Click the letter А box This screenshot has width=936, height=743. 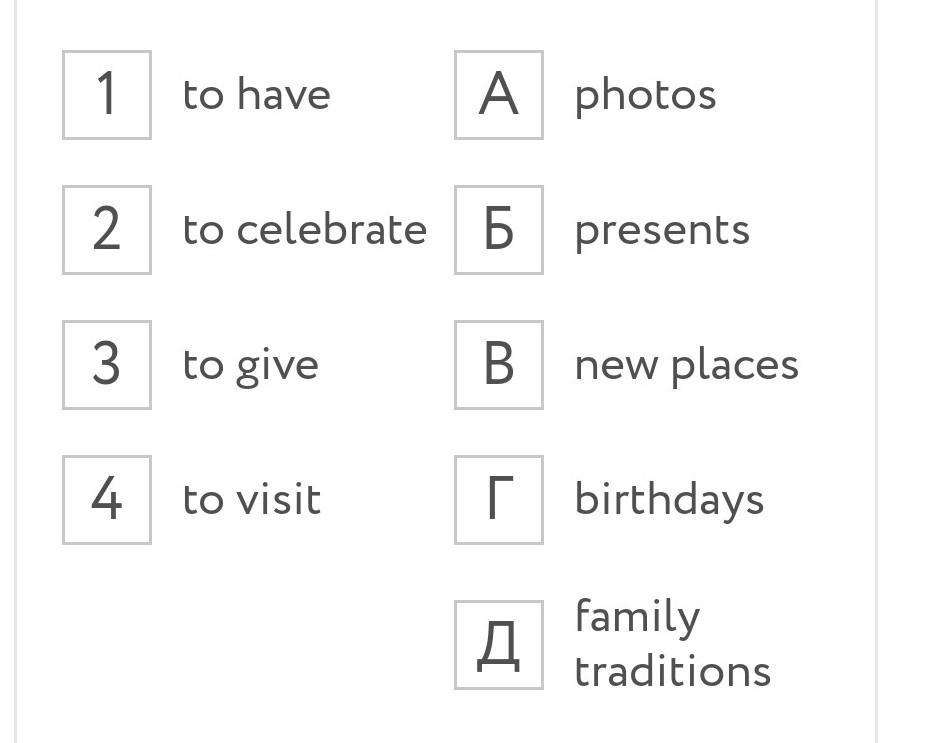498,95
